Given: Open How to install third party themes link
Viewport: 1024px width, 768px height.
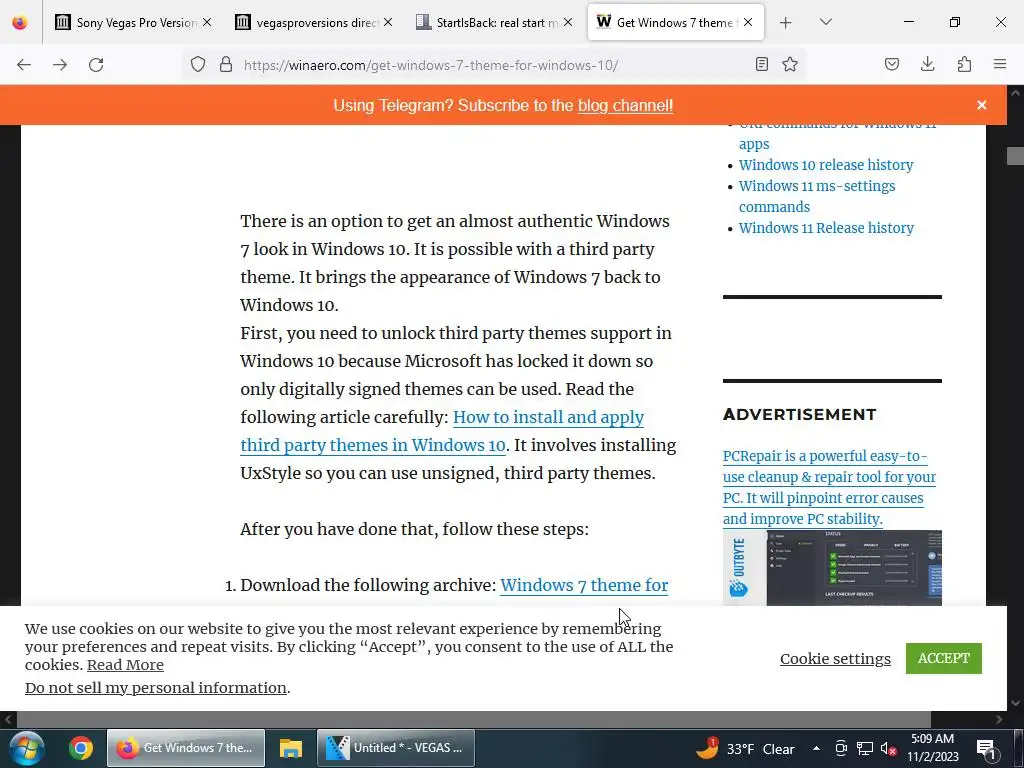Looking at the screenshot, I should pyautogui.click(x=442, y=431).
